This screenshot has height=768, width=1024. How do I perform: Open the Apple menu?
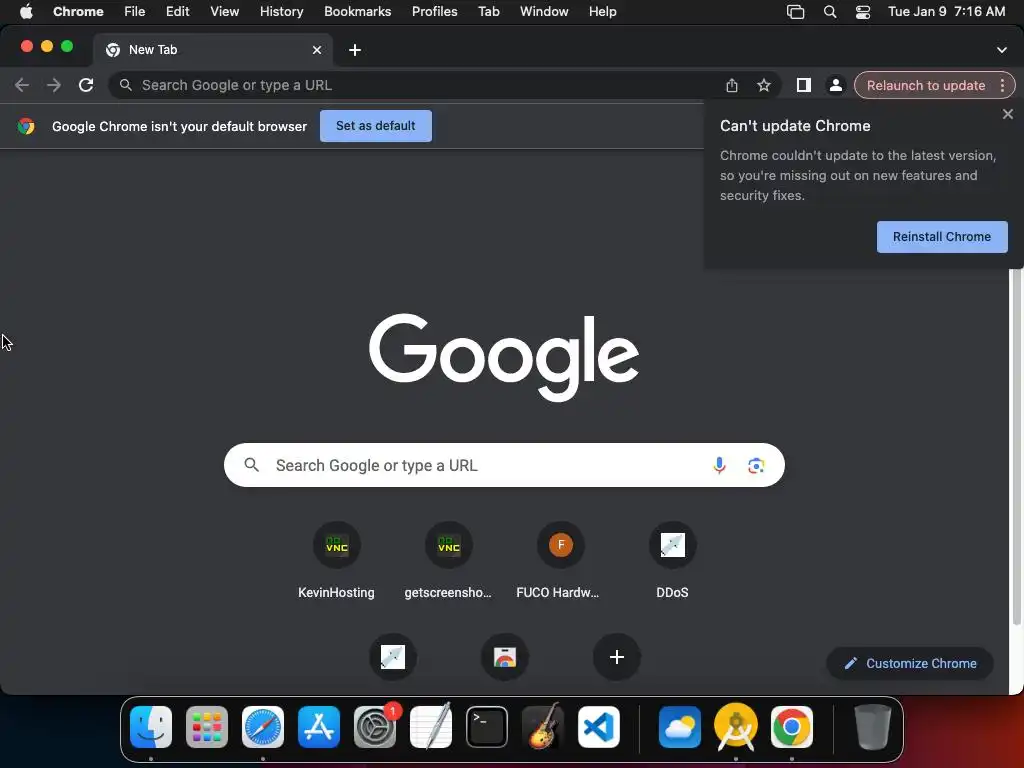pos(26,12)
